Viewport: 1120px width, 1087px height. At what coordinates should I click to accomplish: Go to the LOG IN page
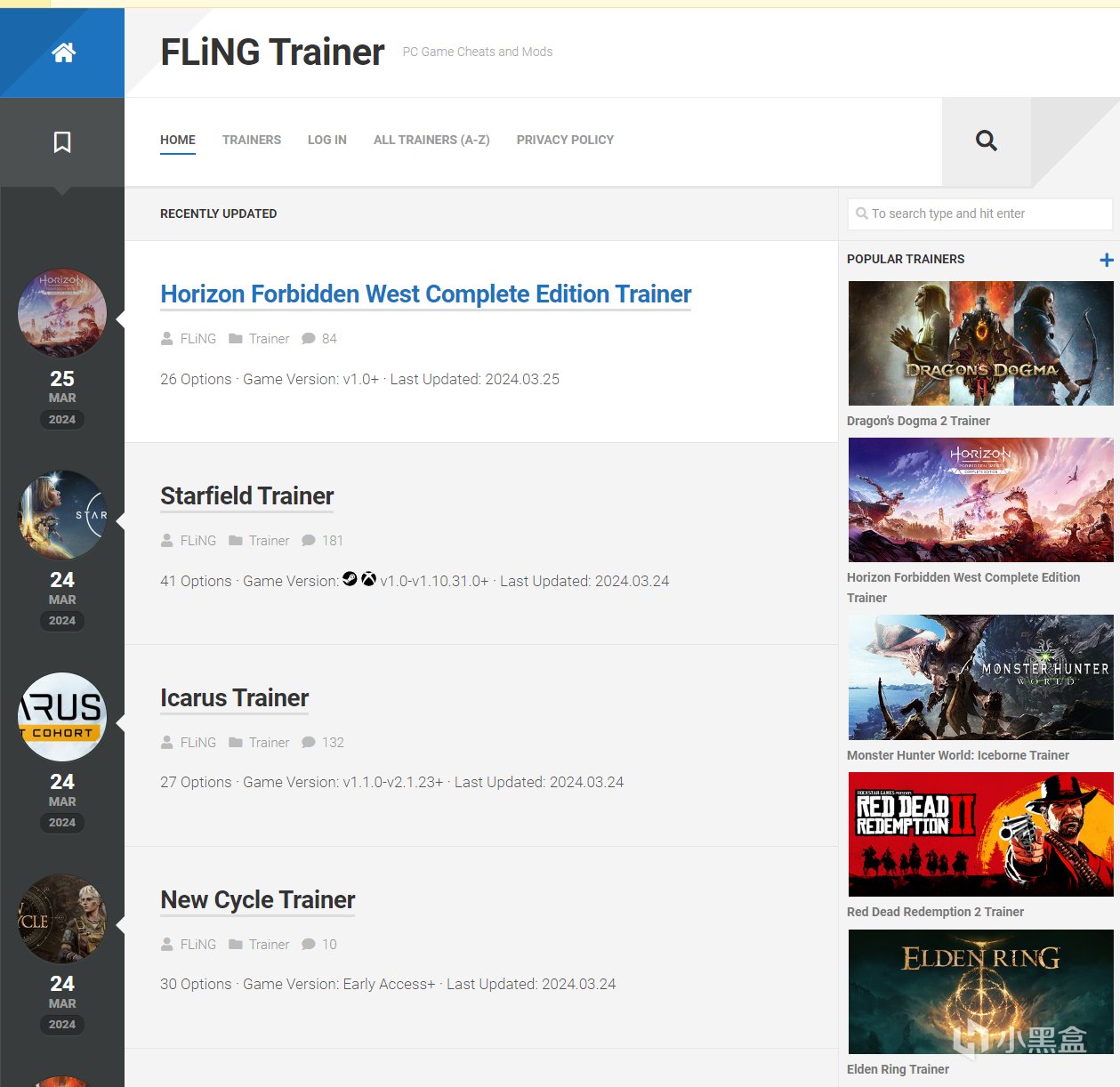pos(327,140)
